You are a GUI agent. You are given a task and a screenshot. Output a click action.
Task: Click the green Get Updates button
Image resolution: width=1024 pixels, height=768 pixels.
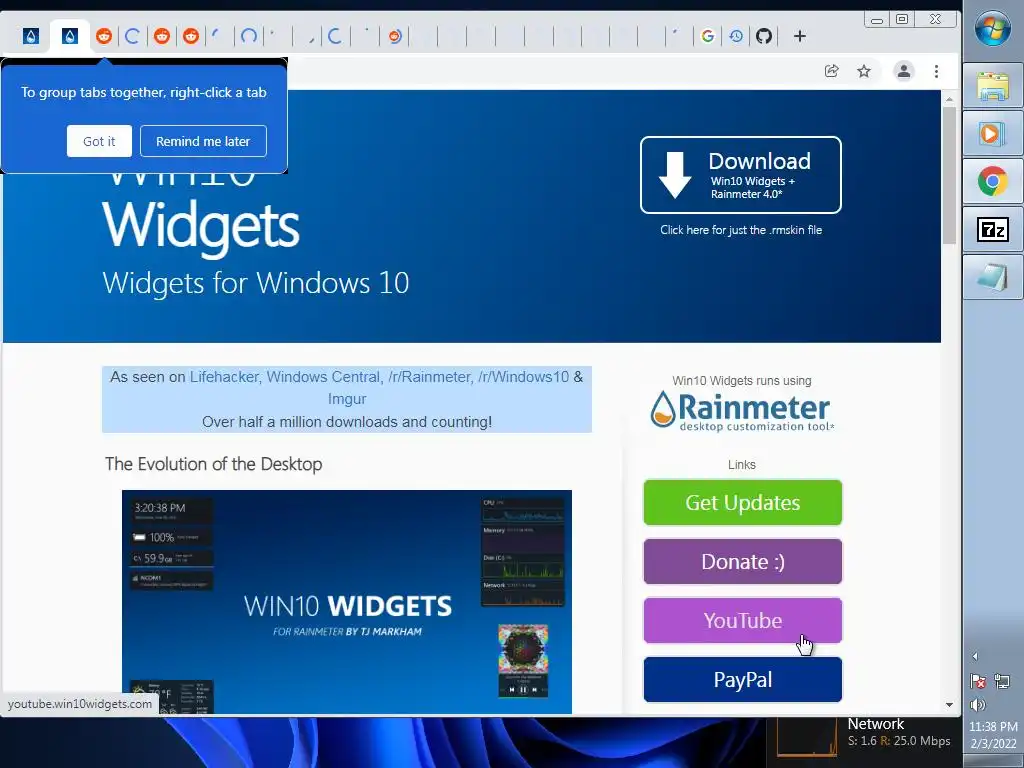point(743,502)
